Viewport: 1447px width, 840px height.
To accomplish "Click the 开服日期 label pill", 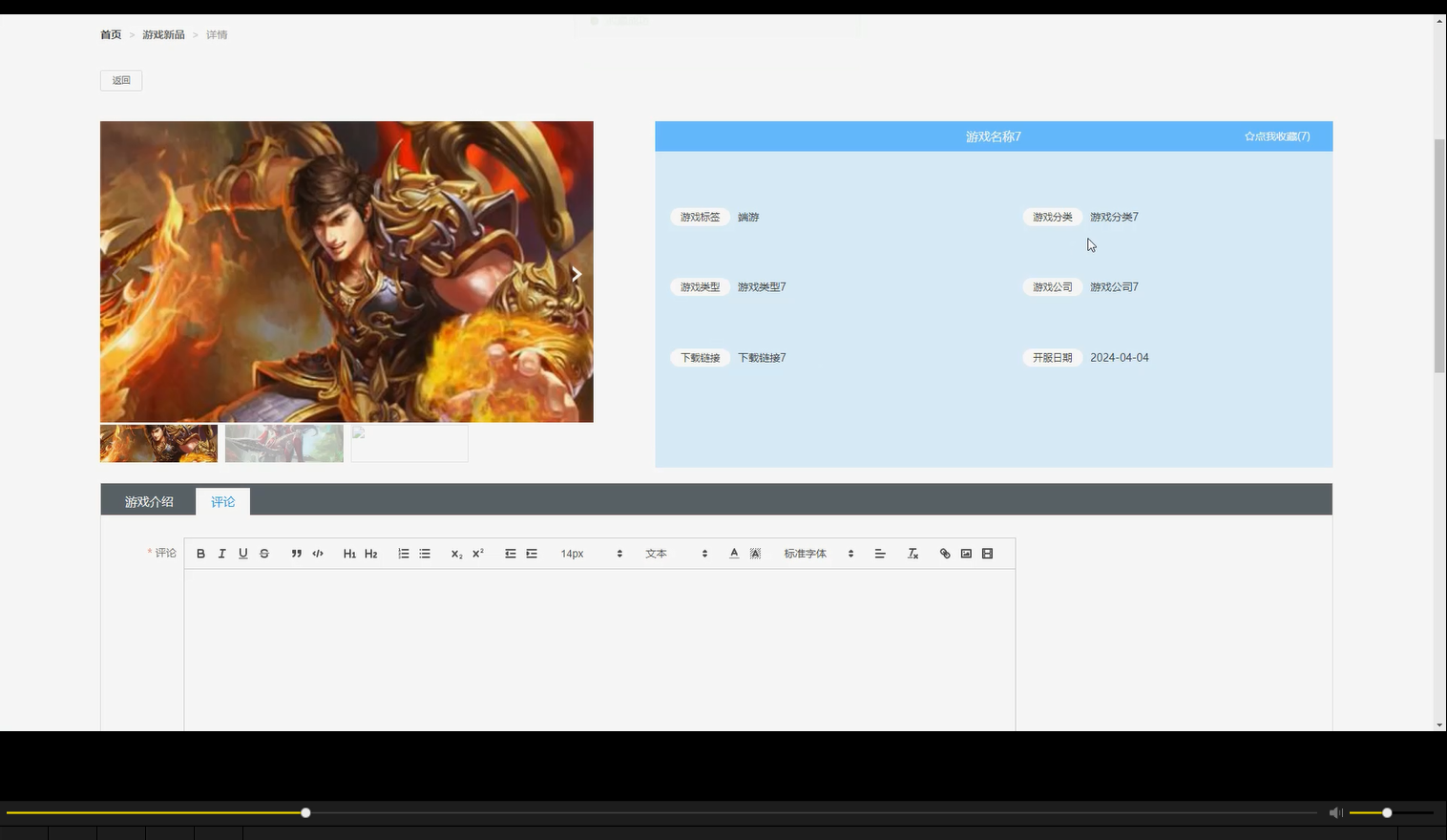I will (1052, 358).
